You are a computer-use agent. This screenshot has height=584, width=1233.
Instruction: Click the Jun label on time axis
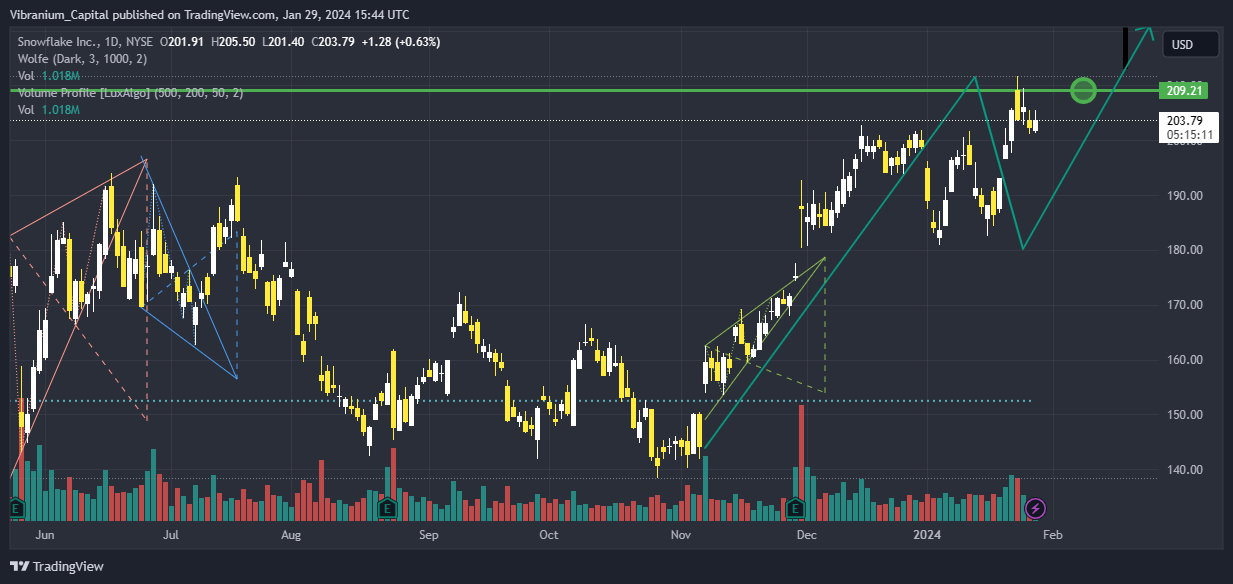[44, 535]
